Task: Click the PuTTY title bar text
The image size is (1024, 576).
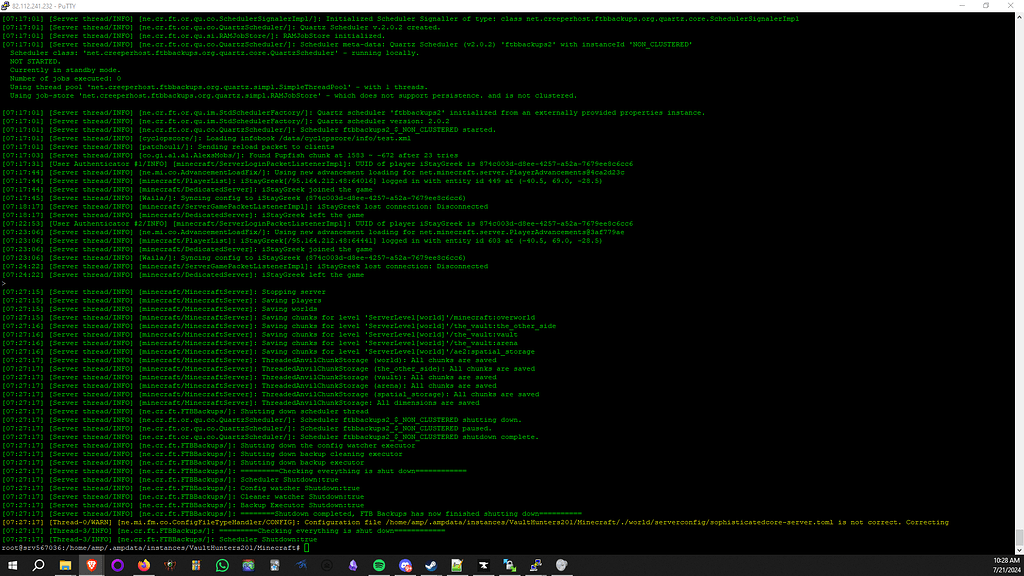Action: tap(41, 5)
